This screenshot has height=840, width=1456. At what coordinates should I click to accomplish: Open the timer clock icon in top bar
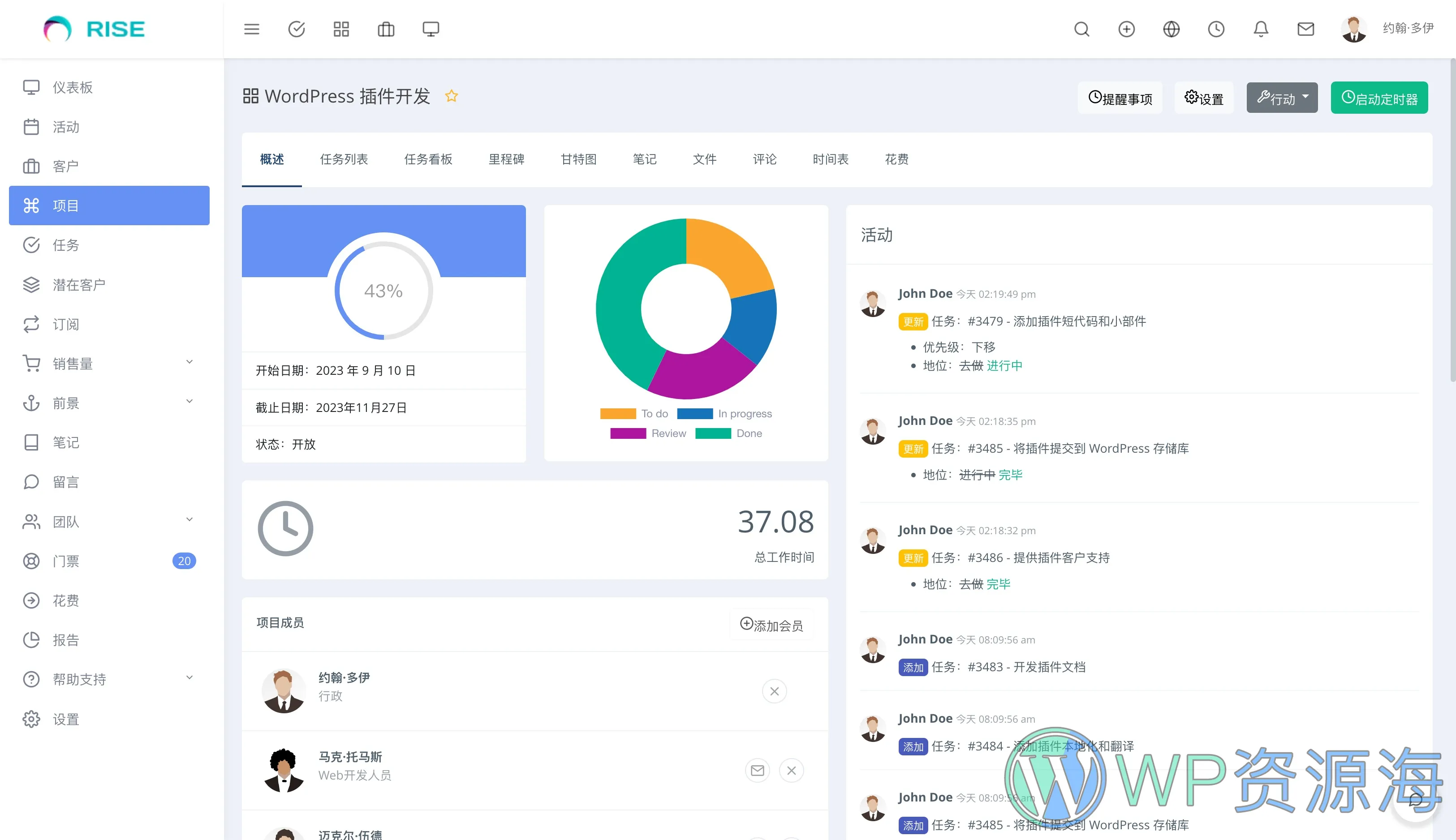pyautogui.click(x=1216, y=29)
